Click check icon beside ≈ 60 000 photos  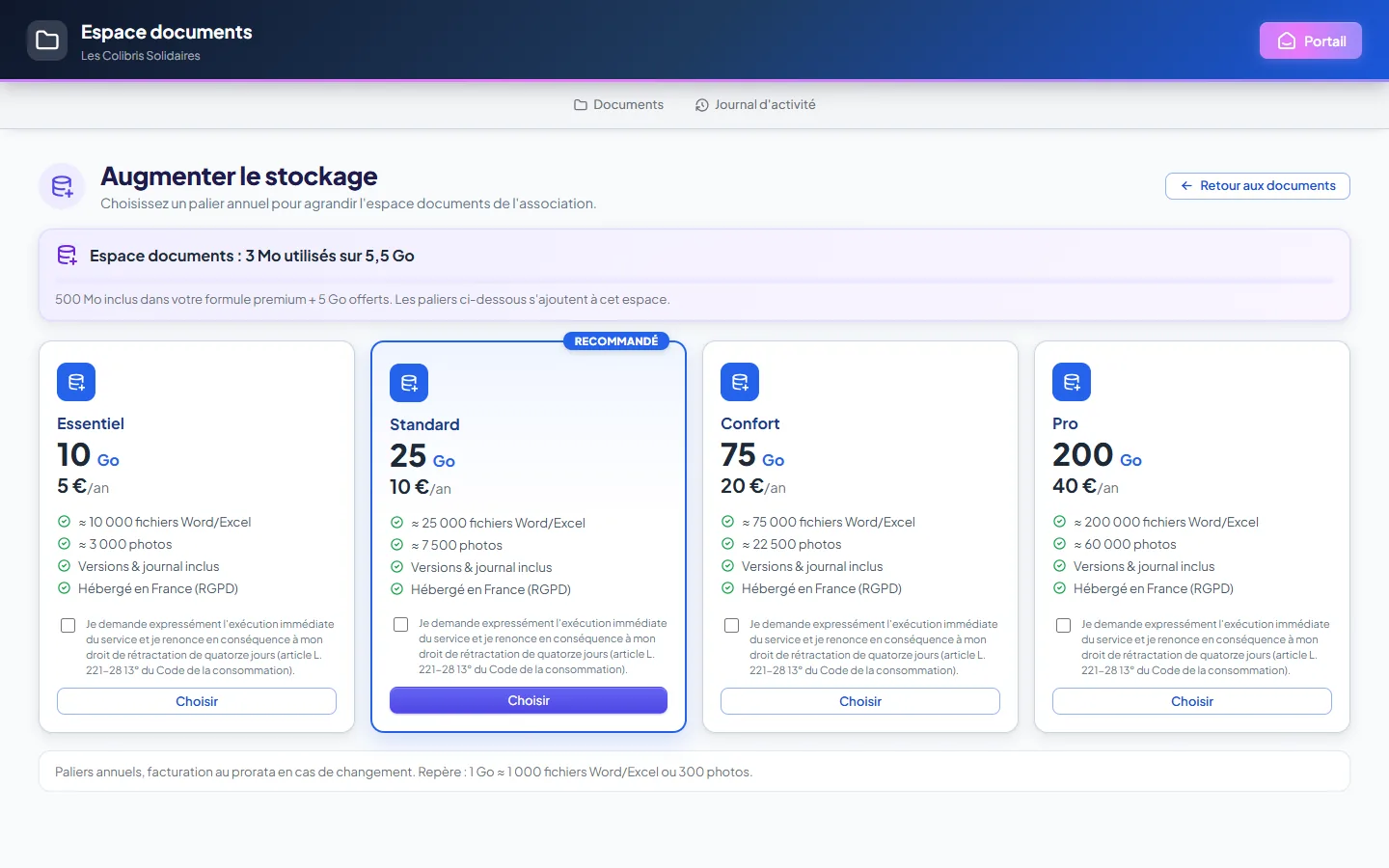pos(1059,544)
